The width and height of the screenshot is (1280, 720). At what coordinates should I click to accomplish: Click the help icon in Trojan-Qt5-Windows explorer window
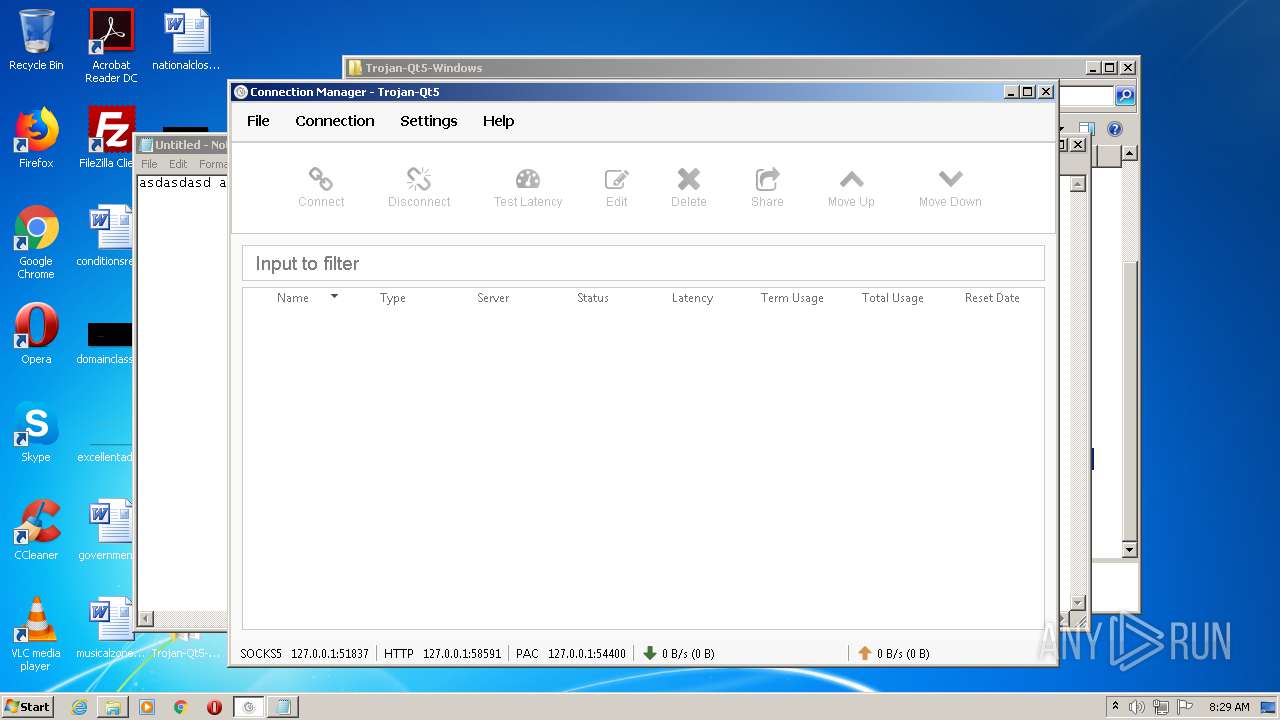[1115, 129]
